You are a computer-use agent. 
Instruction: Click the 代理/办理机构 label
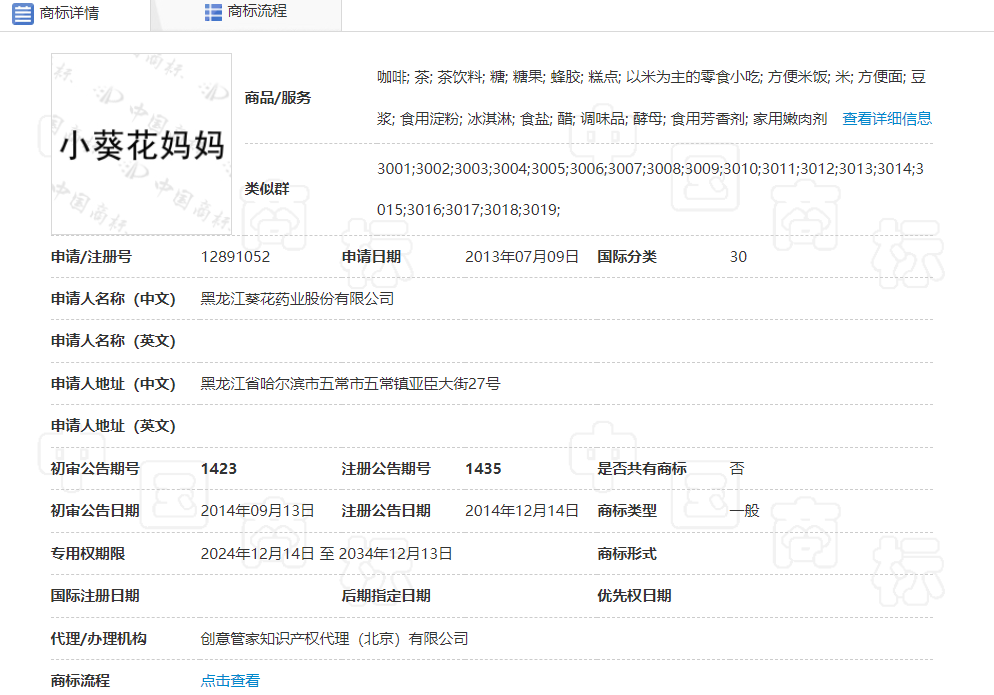(99, 639)
